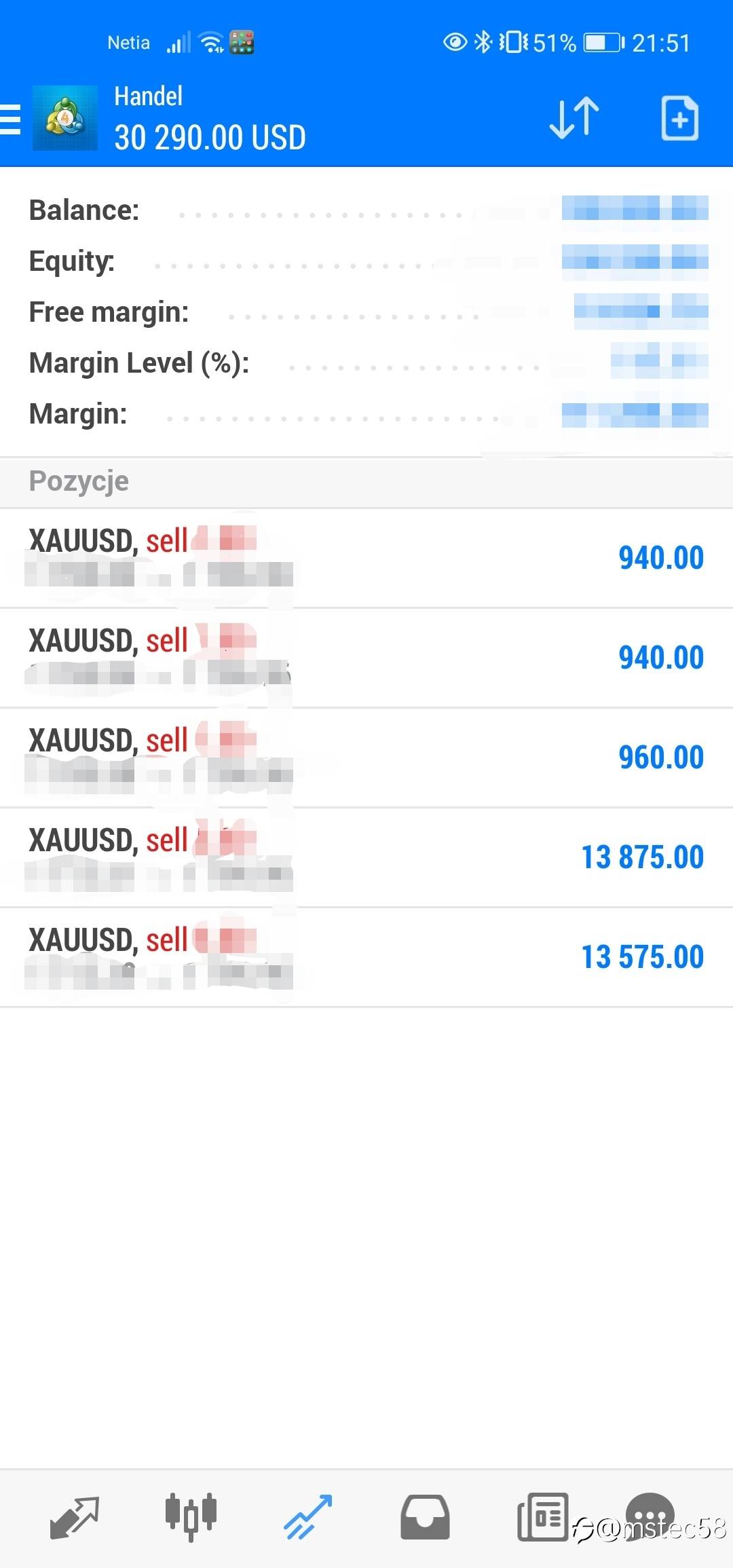
Task: Open the position with 13 875.00 profit
Action: tap(366, 857)
